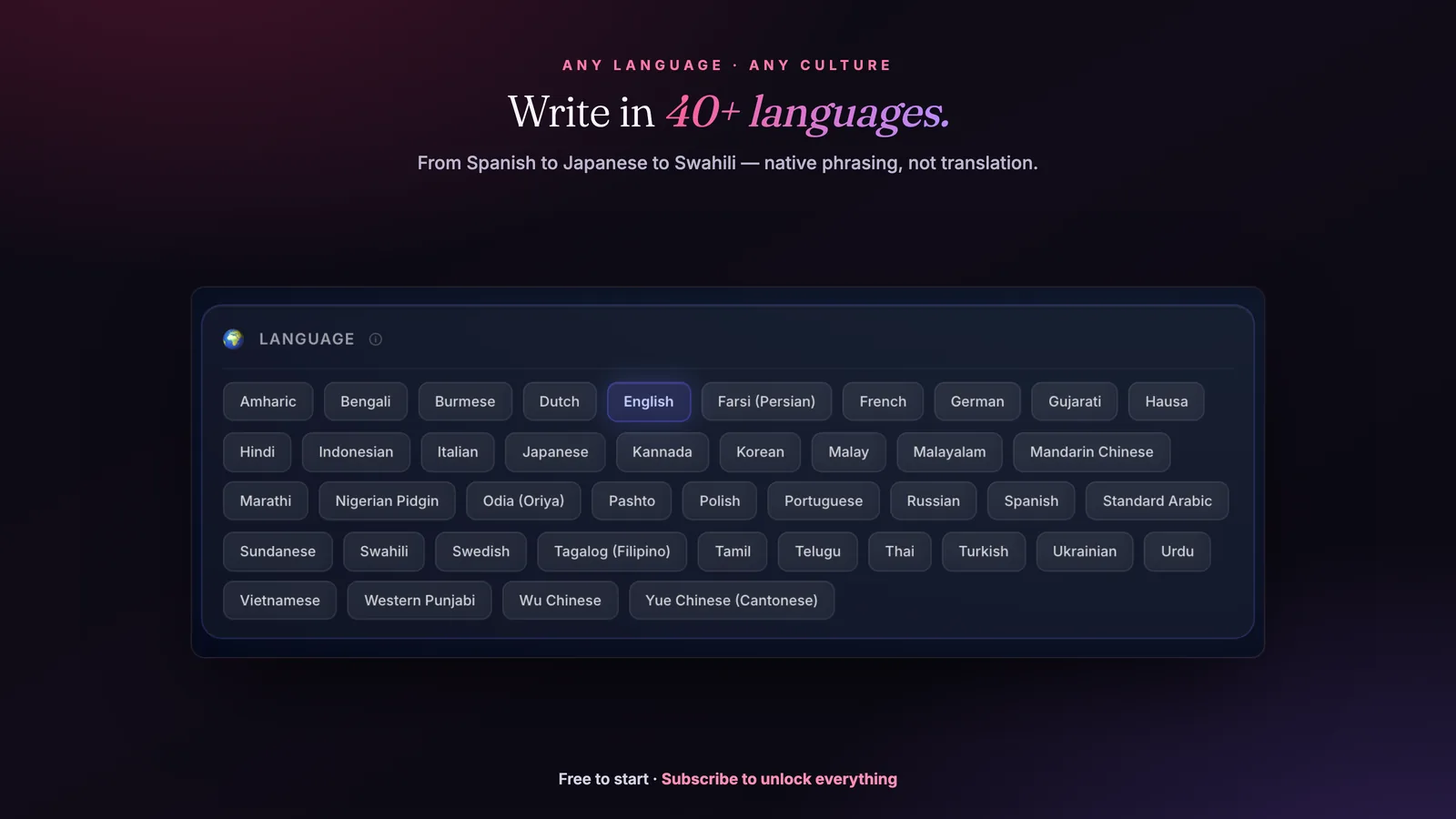Viewport: 1456px width, 819px height.
Task: Select the French language chip
Action: [883, 401]
